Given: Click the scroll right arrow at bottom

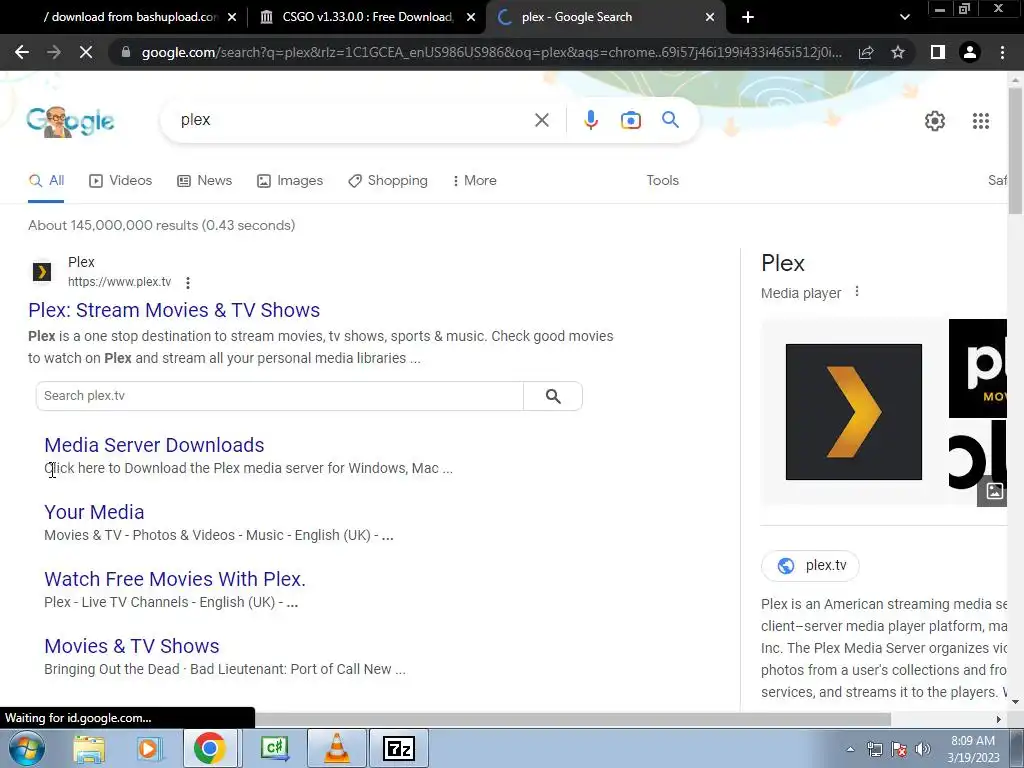Looking at the screenshot, I should [999, 719].
